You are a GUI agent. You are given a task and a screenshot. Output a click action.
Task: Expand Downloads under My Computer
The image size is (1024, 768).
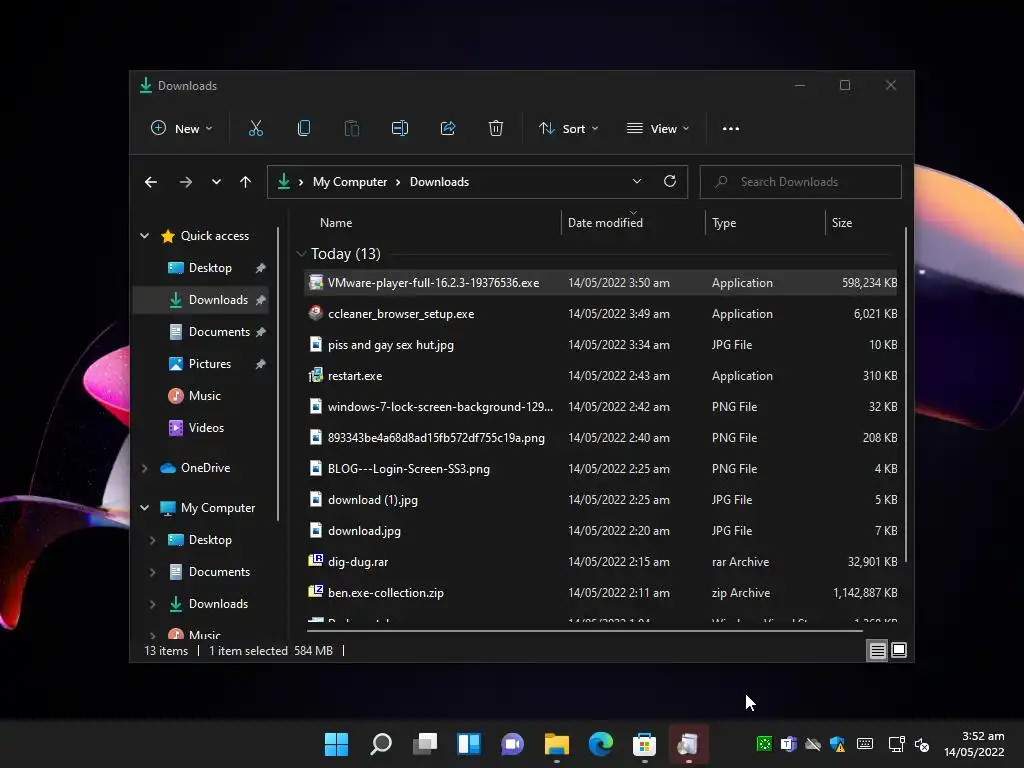click(152, 604)
